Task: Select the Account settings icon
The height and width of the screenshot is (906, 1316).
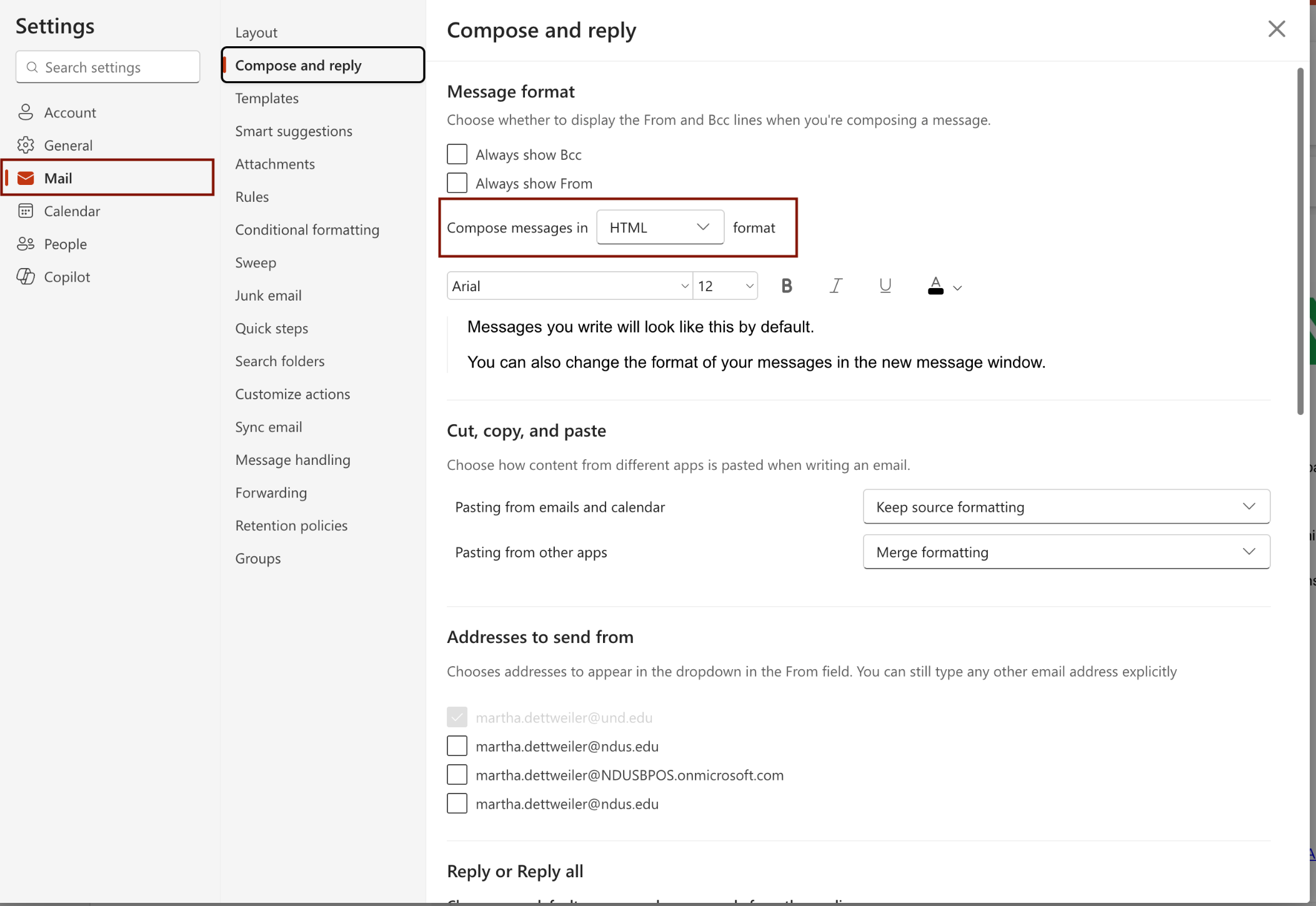Action: click(26, 112)
